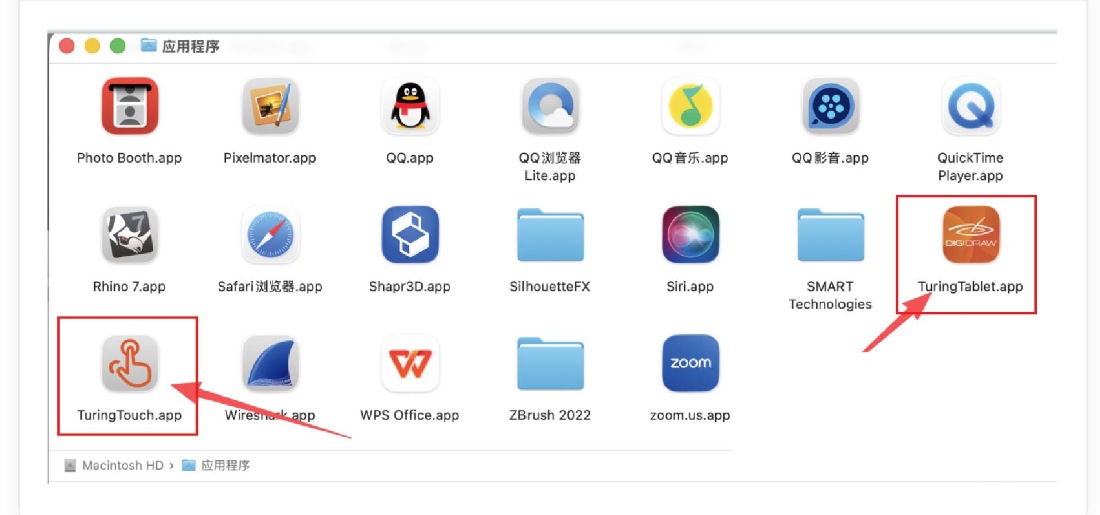The width and height of the screenshot is (1100, 515).
Task: Select the Siri.app label
Action: click(x=690, y=286)
